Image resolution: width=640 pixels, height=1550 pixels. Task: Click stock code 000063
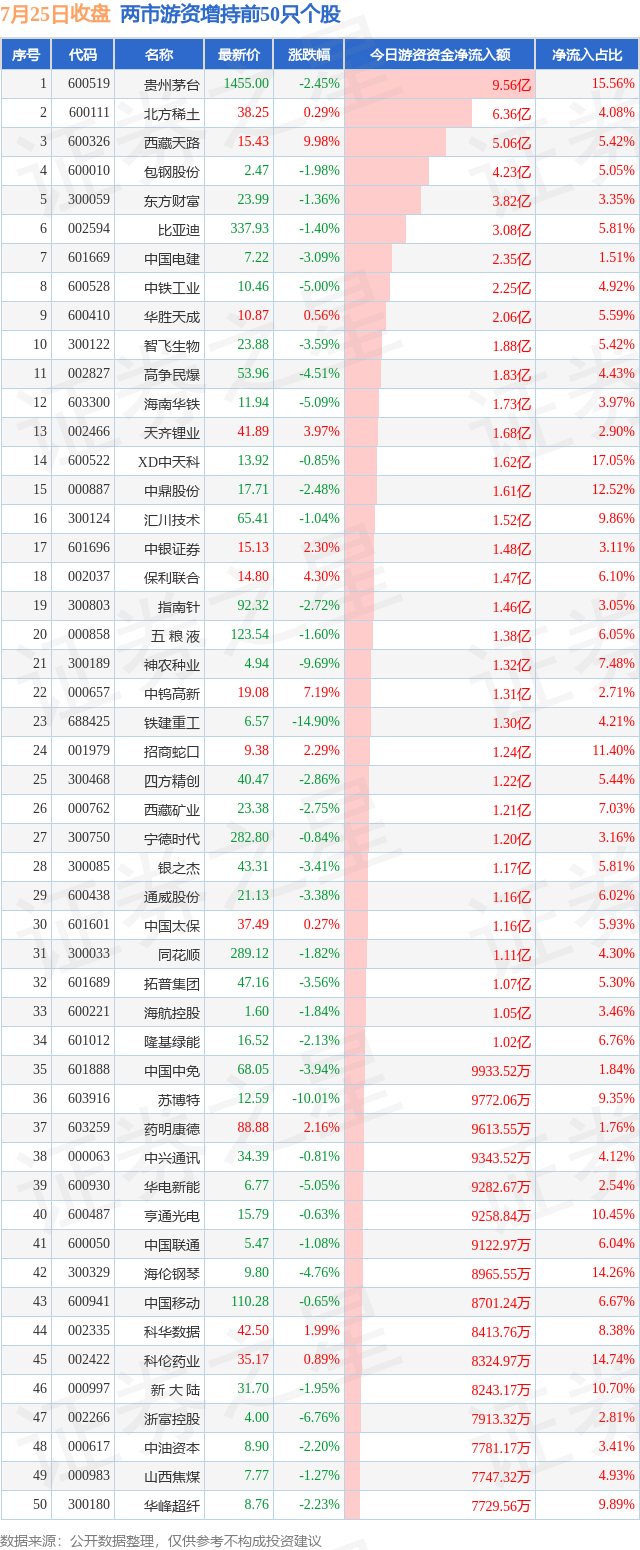point(89,1157)
